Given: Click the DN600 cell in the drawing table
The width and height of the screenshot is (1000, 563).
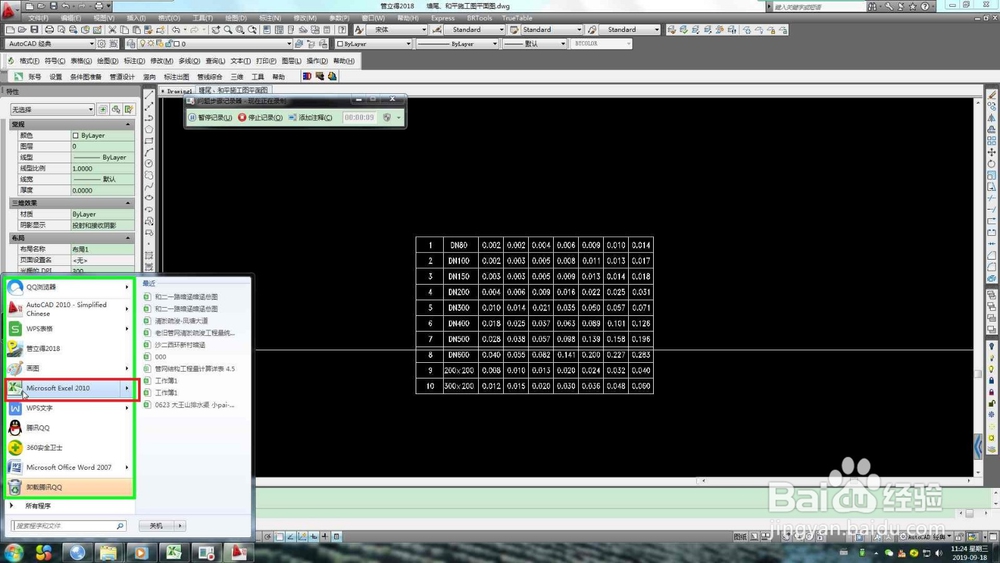Looking at the screenshot, I should point(459,355).
